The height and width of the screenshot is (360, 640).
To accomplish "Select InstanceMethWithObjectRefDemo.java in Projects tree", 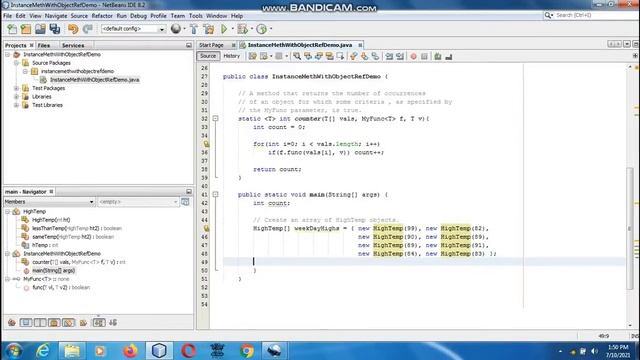I will click(95, 80).
